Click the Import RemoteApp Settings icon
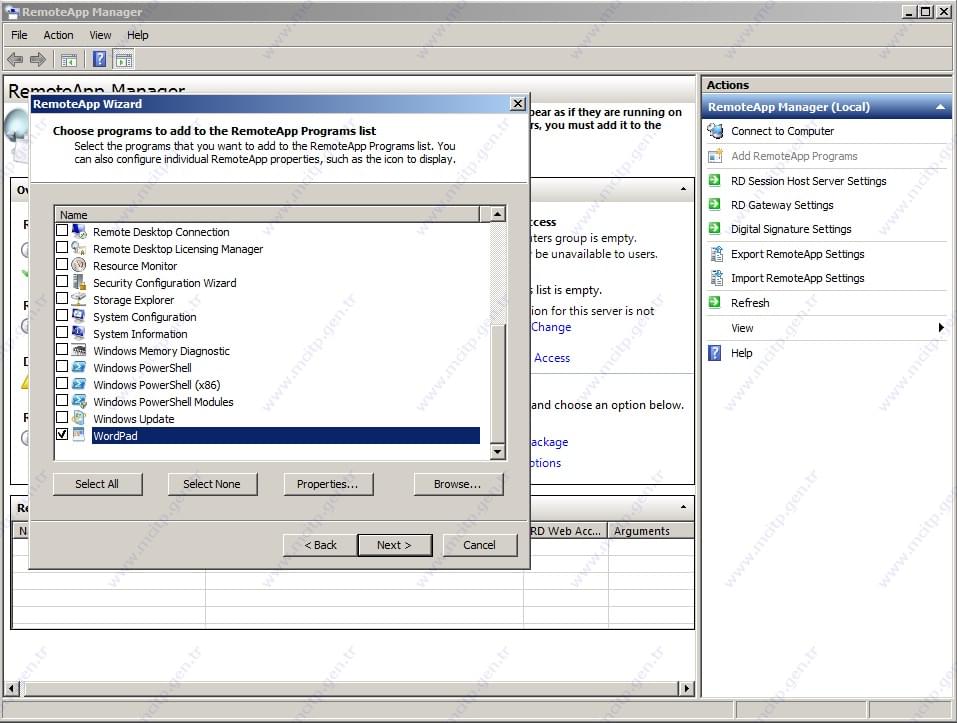Viewport: 957px width, 723px height. [717, 278]
